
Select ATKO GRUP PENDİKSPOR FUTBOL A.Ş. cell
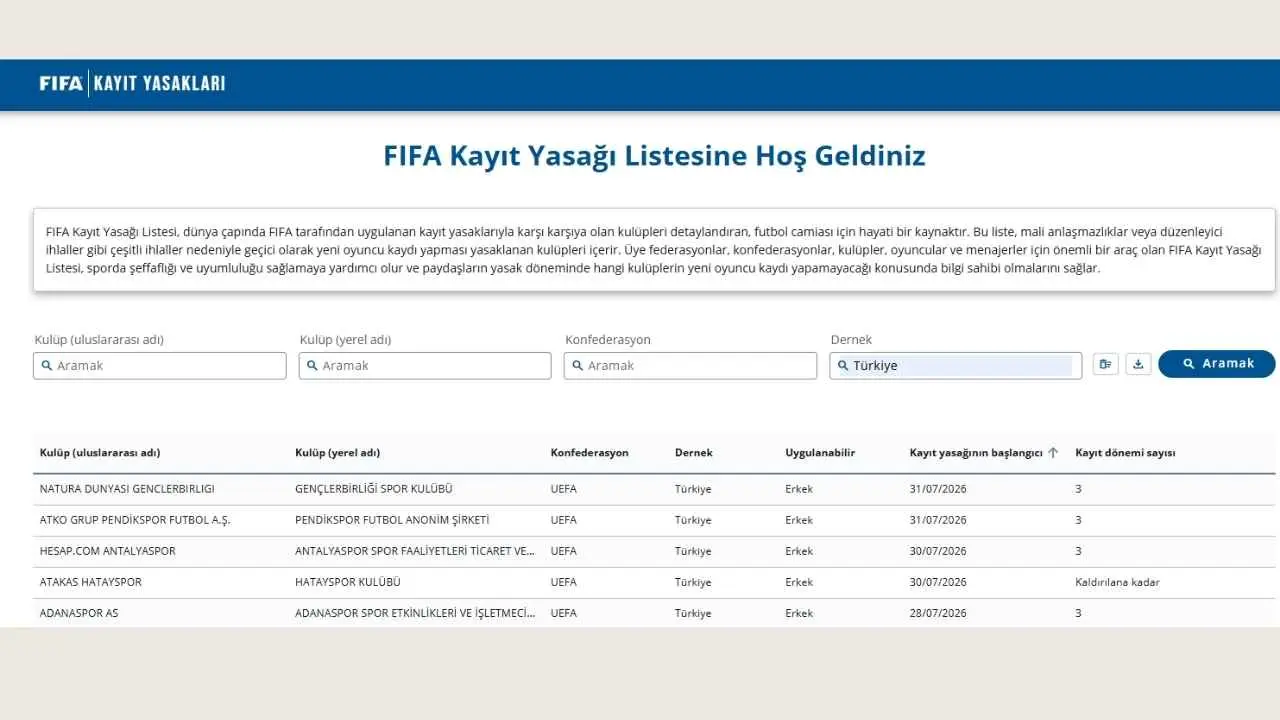click(x=135, y=520)
